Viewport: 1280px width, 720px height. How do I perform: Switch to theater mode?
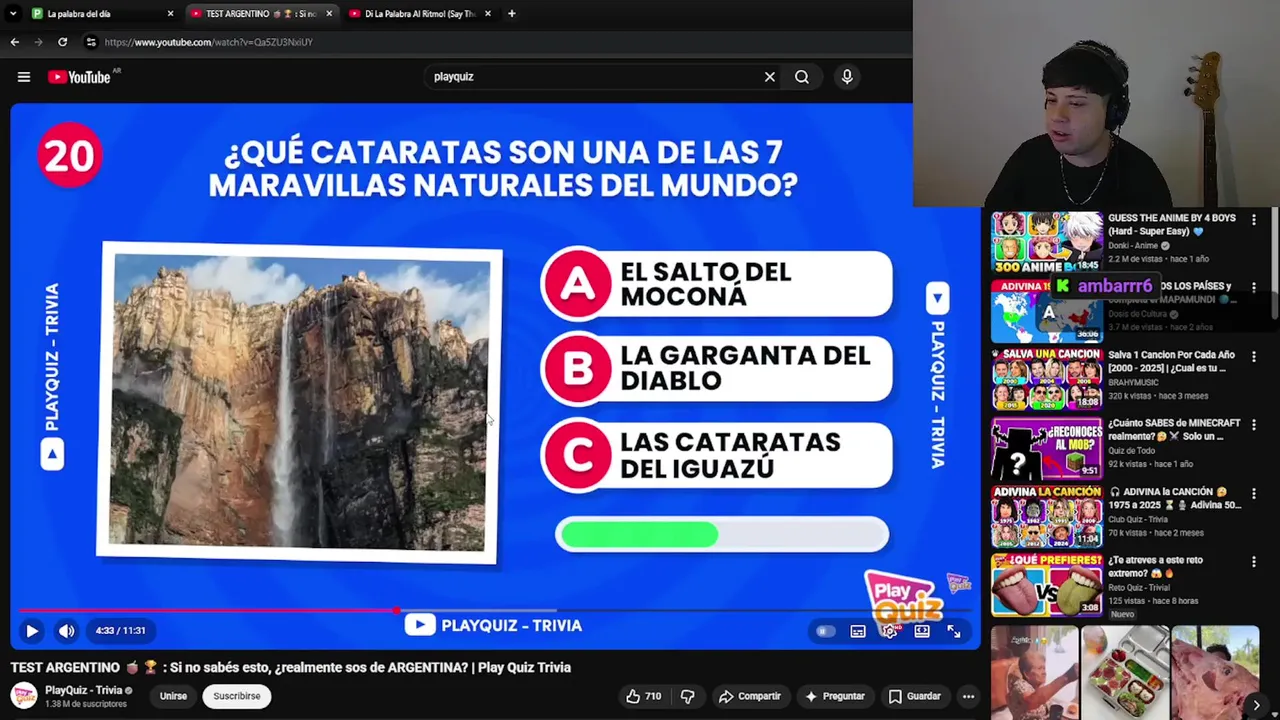click(922, 631)
